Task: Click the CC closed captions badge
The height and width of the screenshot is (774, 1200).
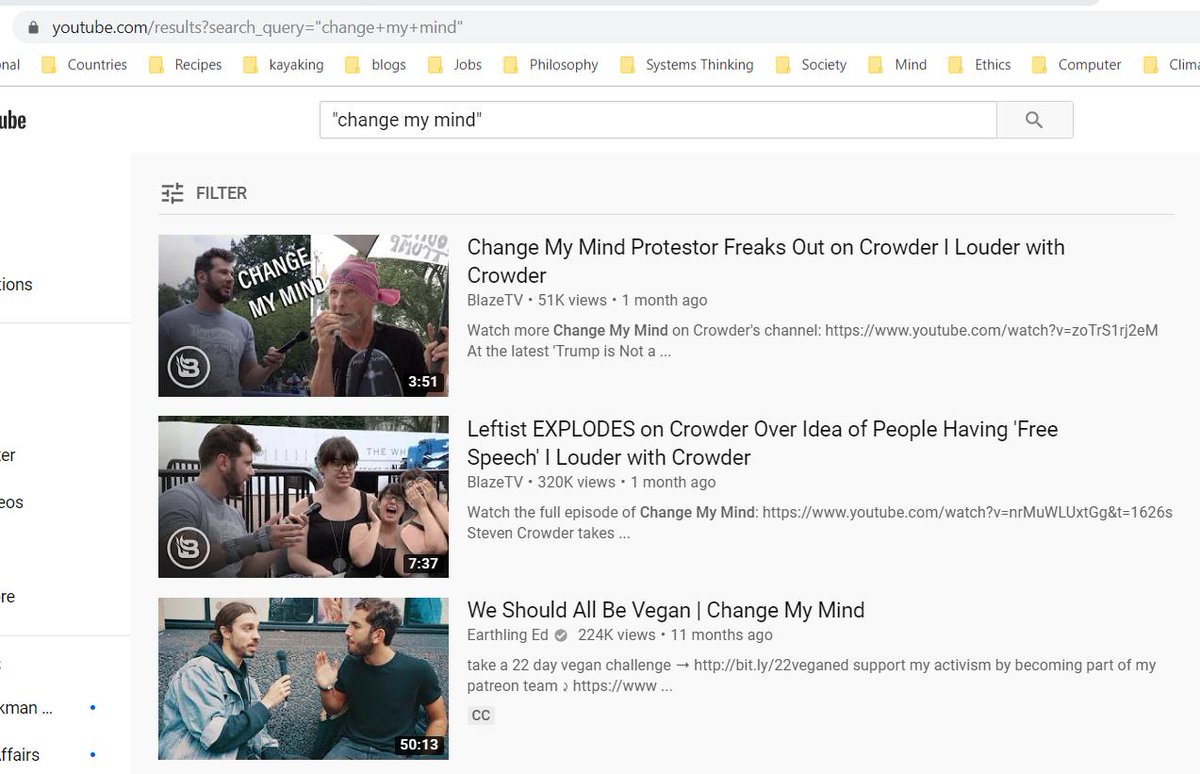Action: click(x=481, y=716)
